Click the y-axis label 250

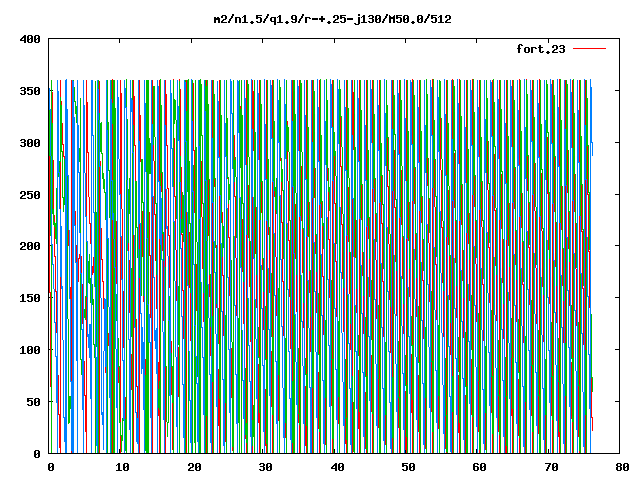coord(30,195)
